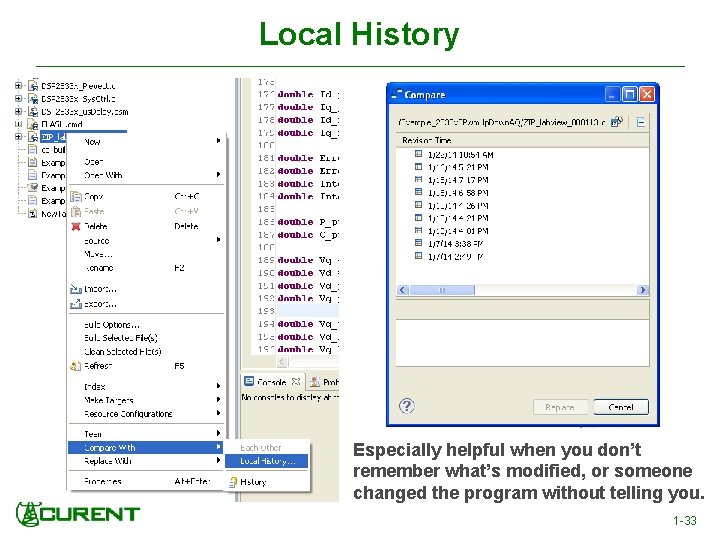The width and height of the screenshot is (720, 540).
Task: Click the compare toolbar icon beside the file path
Action: [617, 122]
